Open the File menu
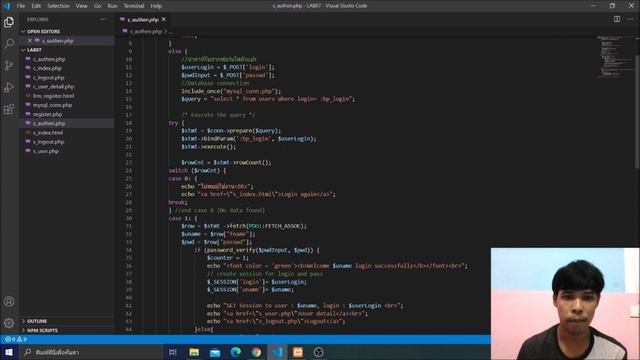Screen dimensions: 640x360 click(x=21, y=6)
